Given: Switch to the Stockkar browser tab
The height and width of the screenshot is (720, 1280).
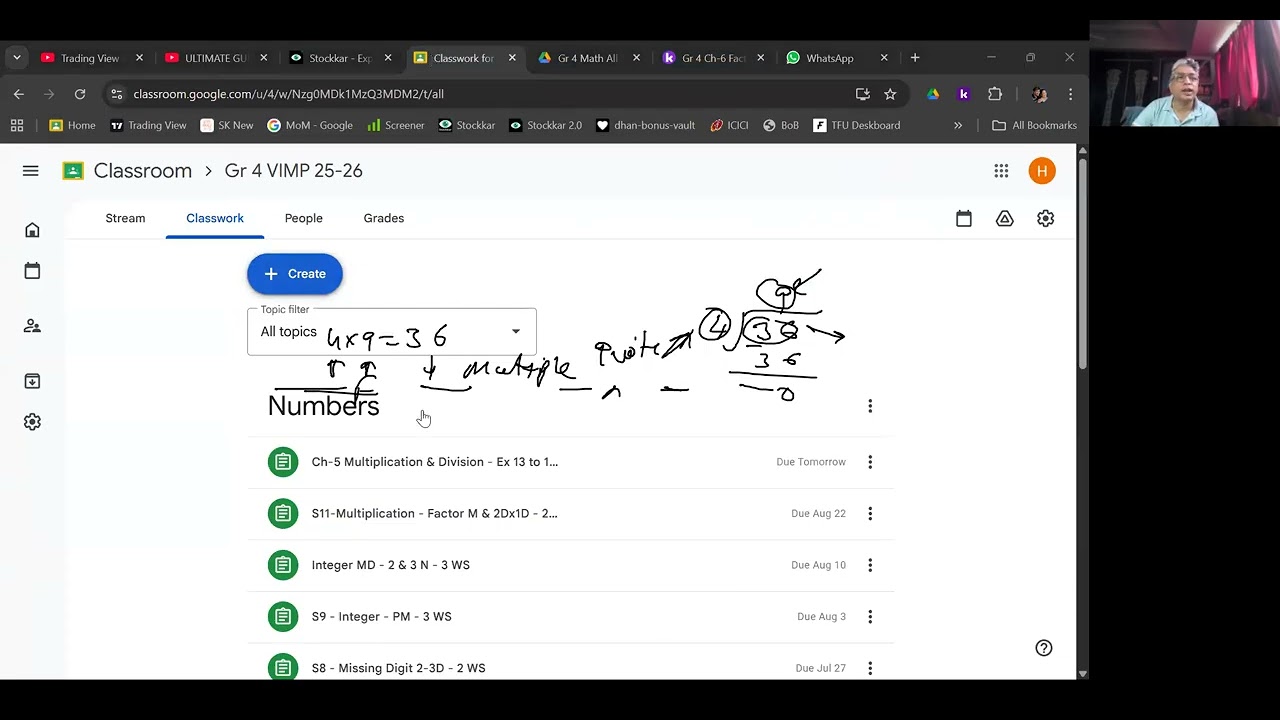Looking at the screenshot, I should [340, 58].
